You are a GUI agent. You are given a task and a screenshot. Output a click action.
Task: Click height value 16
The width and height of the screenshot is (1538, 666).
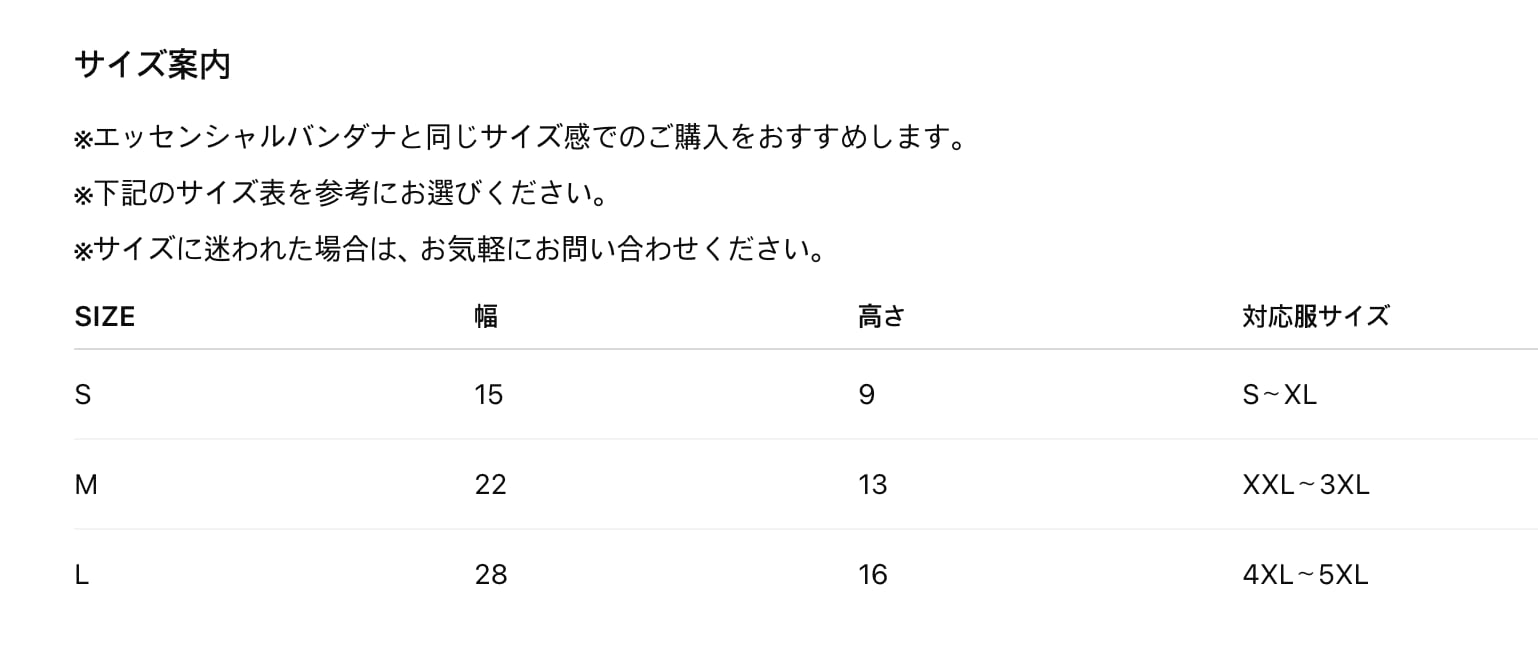tap(873, 575)
